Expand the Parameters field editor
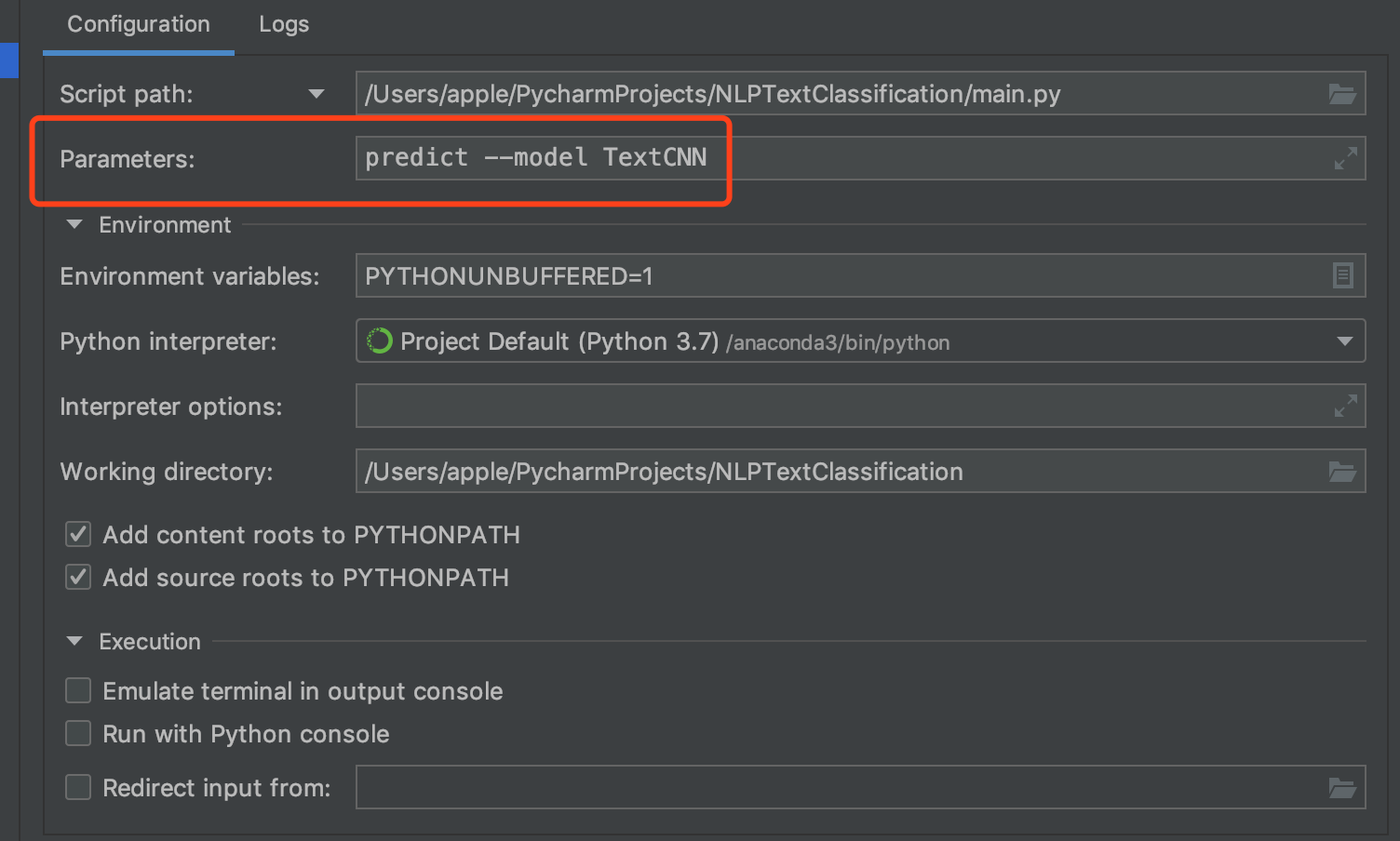Screen dimensions: 1400x841 pyautogui.click(x=1345, y=158)
